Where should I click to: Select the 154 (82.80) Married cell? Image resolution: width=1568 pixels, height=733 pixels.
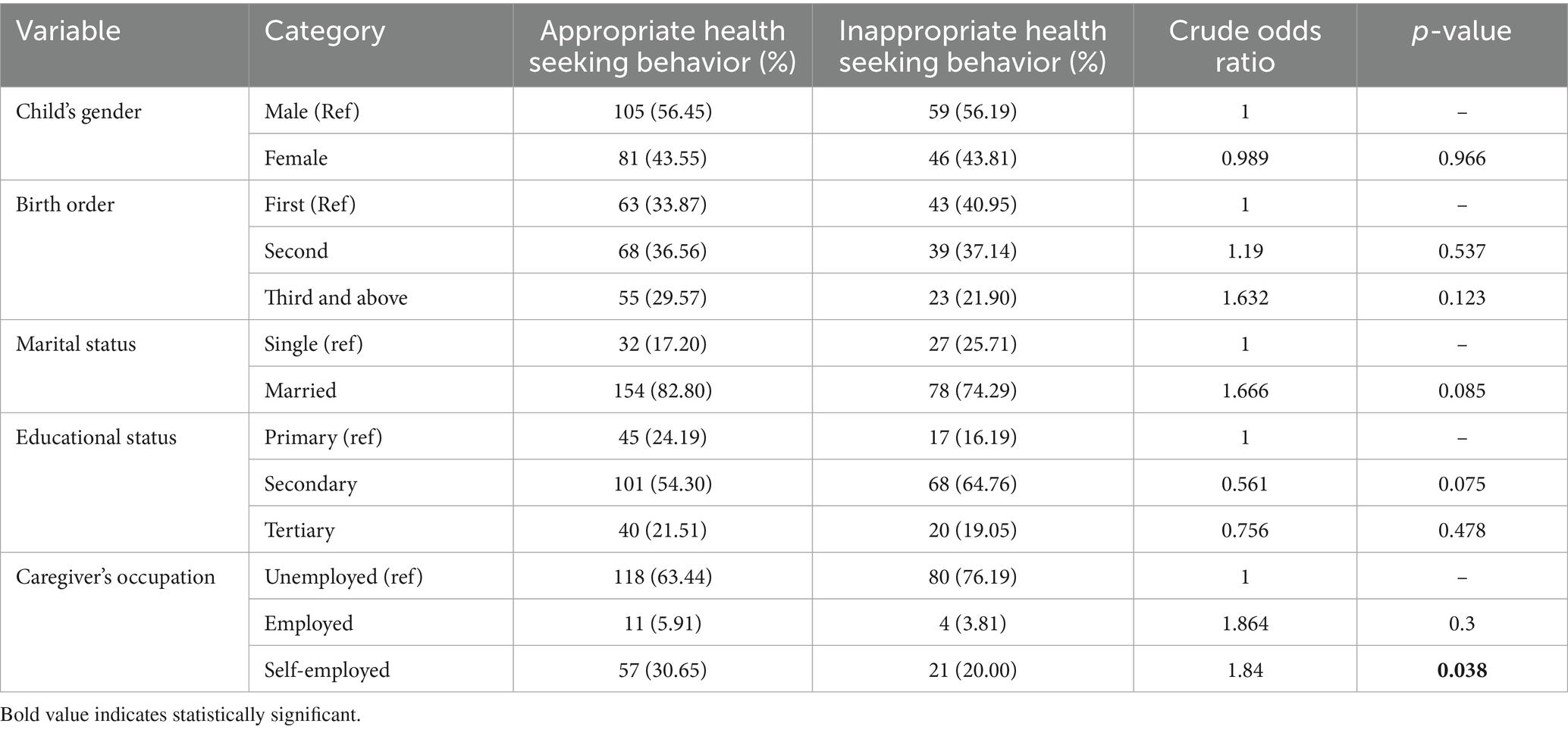(x=662, y=391)
